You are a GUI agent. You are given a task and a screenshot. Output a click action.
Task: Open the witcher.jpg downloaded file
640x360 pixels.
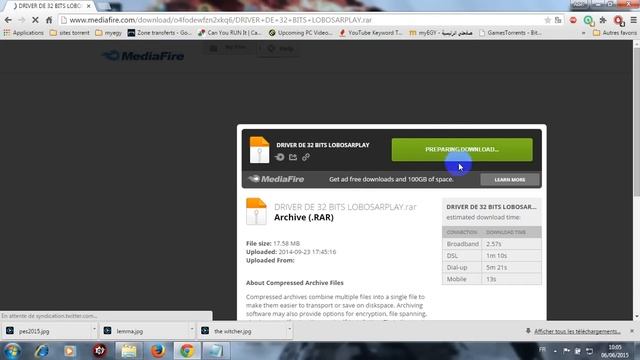[242, 331]
